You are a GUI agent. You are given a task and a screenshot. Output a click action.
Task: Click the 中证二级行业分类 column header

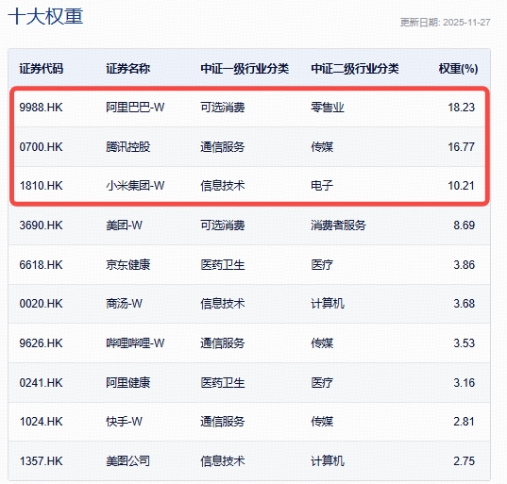[x=355, y=69]
